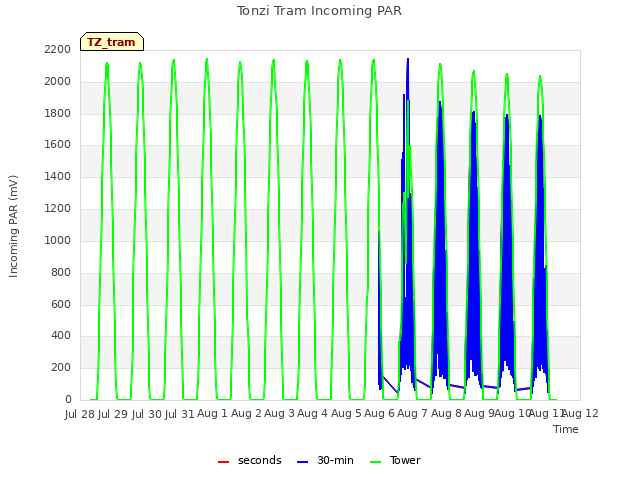Click the blue 30-min data cluster on Aug 7

pyautogui.click(x=440, y=245)
